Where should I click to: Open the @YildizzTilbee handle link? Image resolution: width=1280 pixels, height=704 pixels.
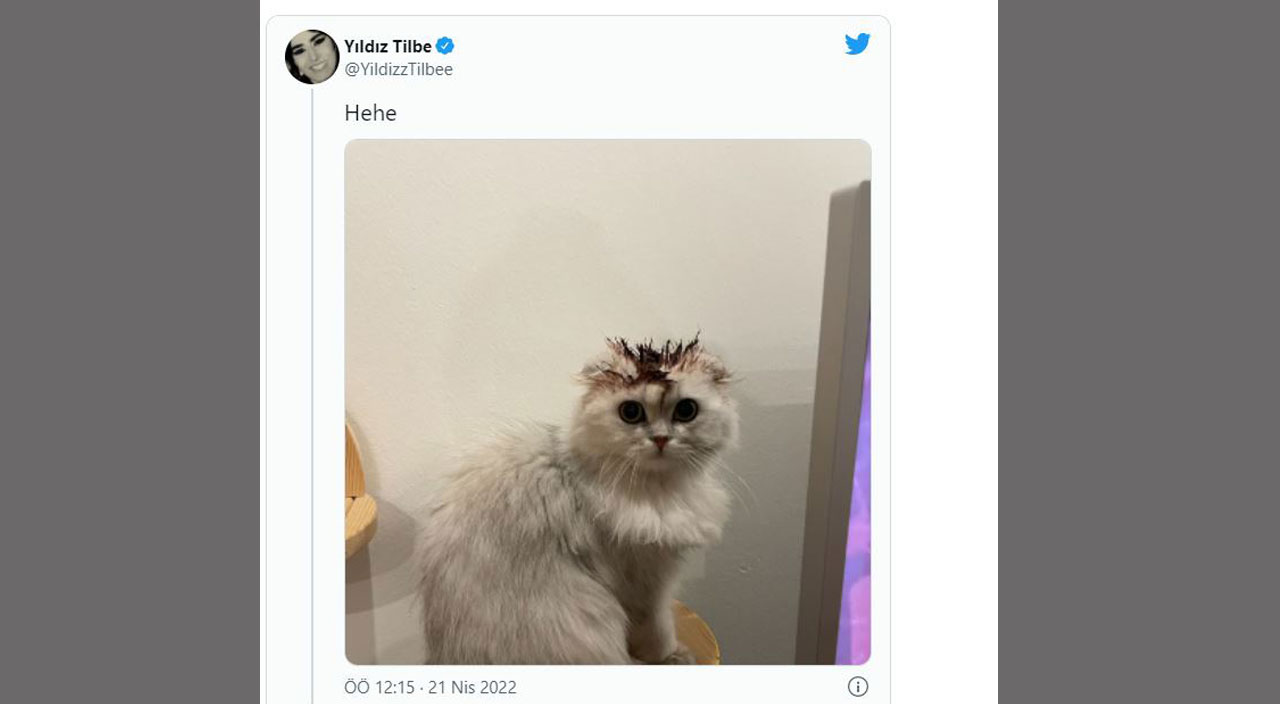398,69
